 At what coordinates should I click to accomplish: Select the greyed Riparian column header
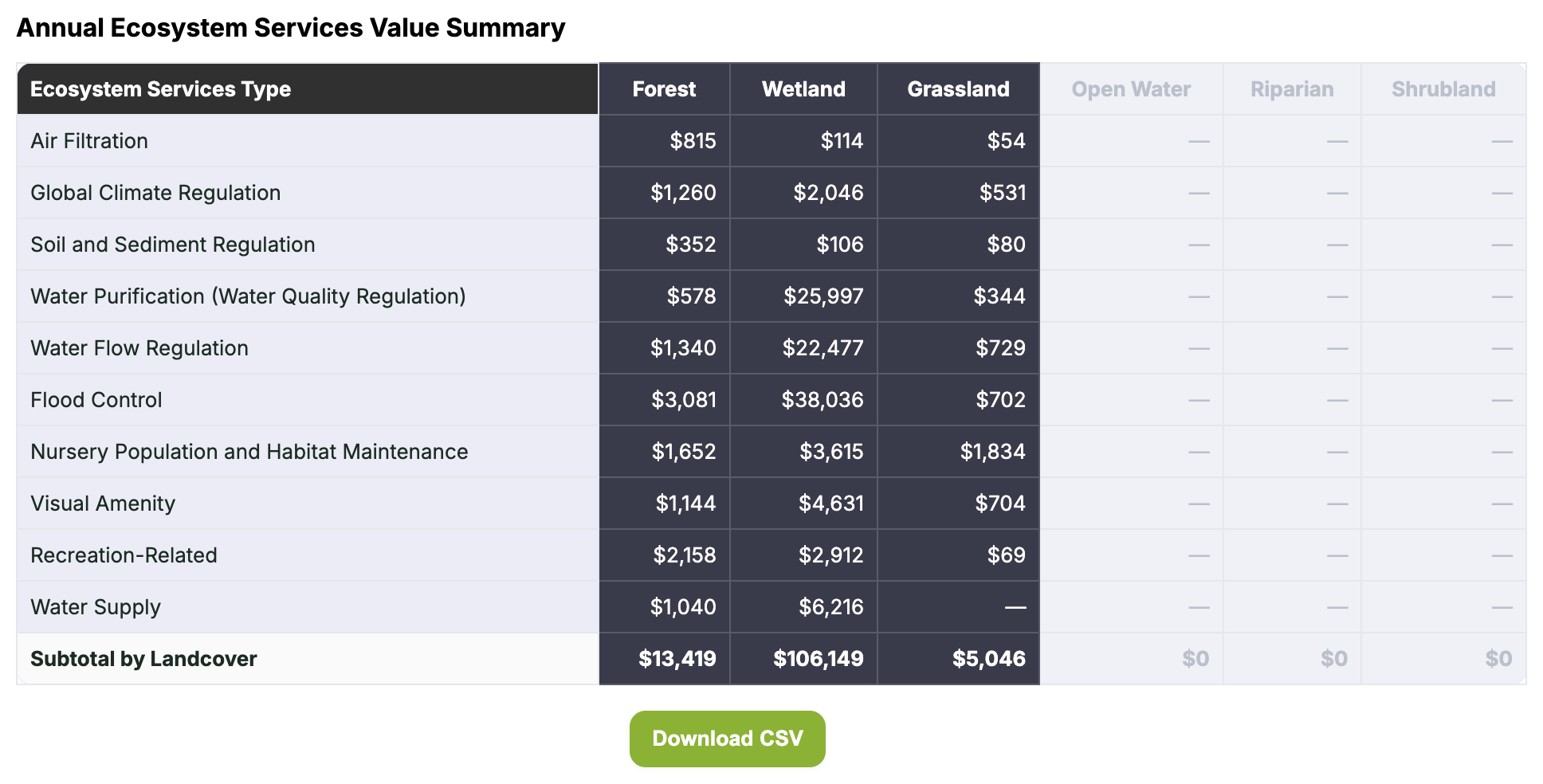[1292, 89]
